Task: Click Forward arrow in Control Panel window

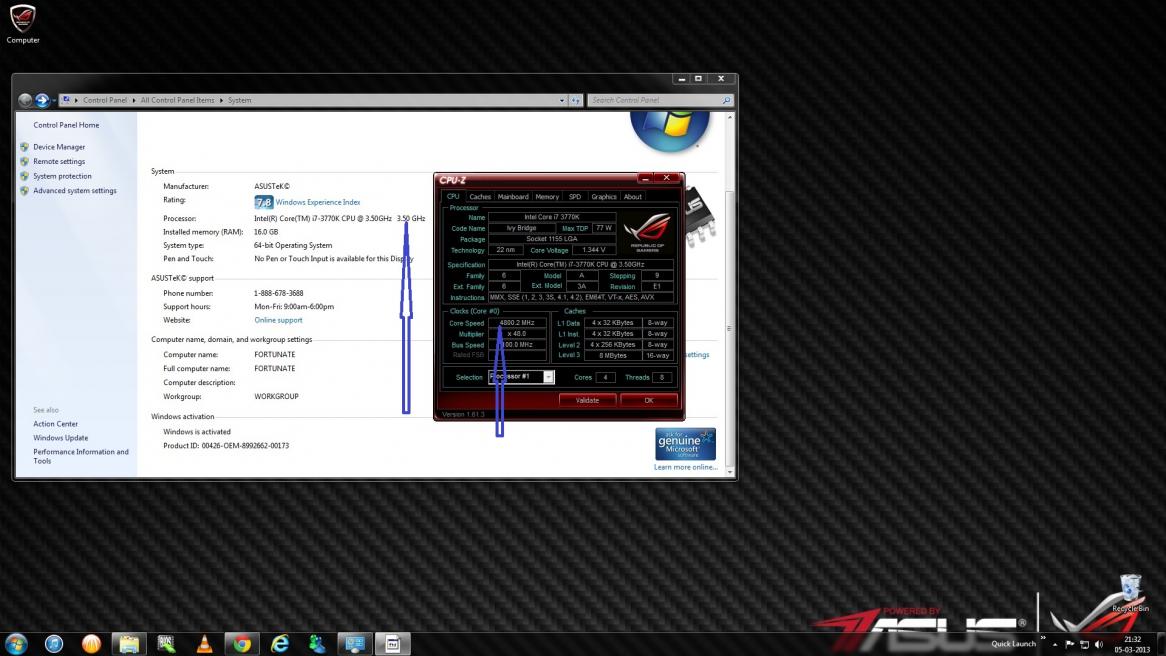Action: coord(42,100)
